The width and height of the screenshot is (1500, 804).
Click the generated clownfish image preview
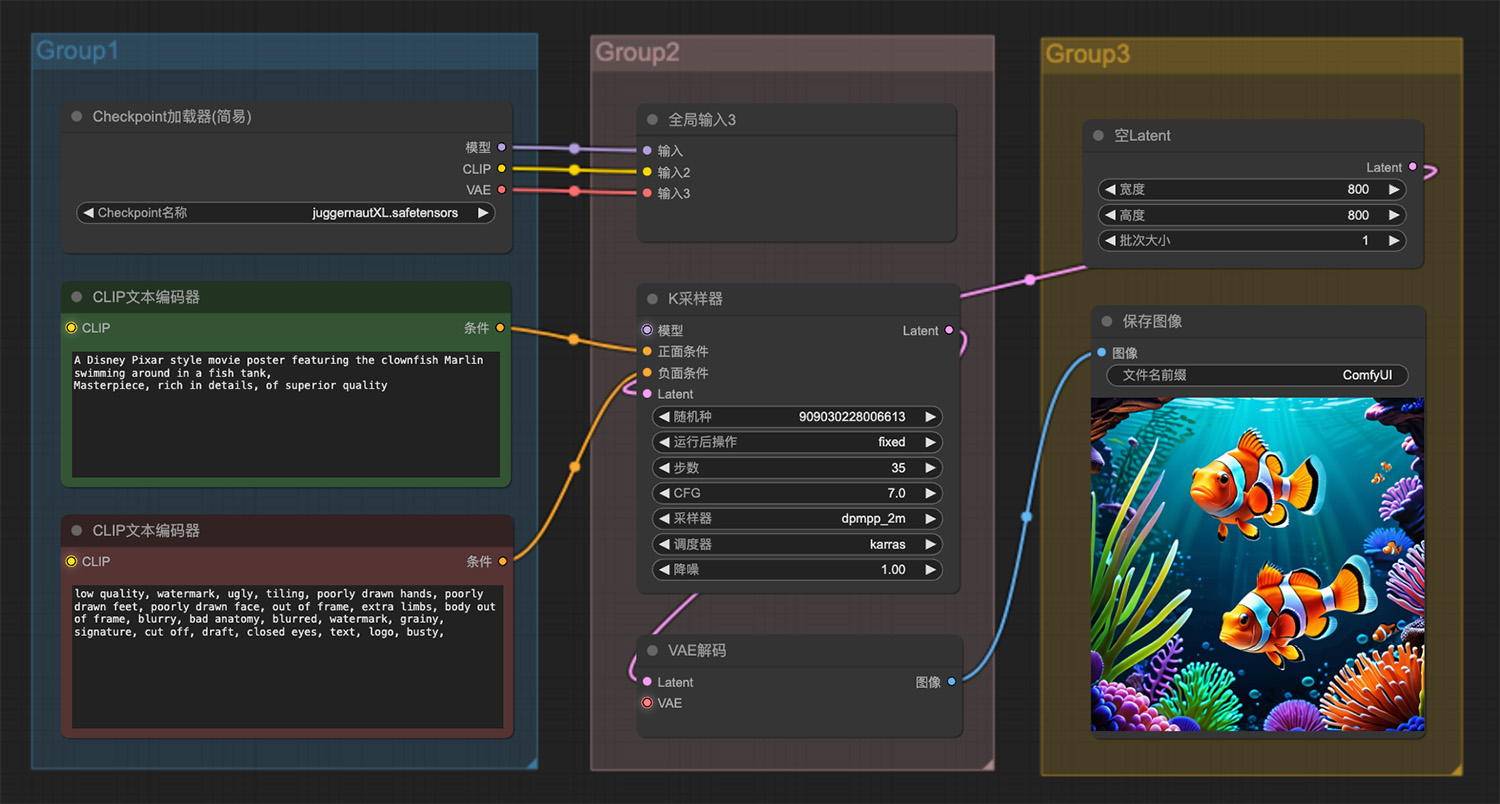click(1257, 565)
